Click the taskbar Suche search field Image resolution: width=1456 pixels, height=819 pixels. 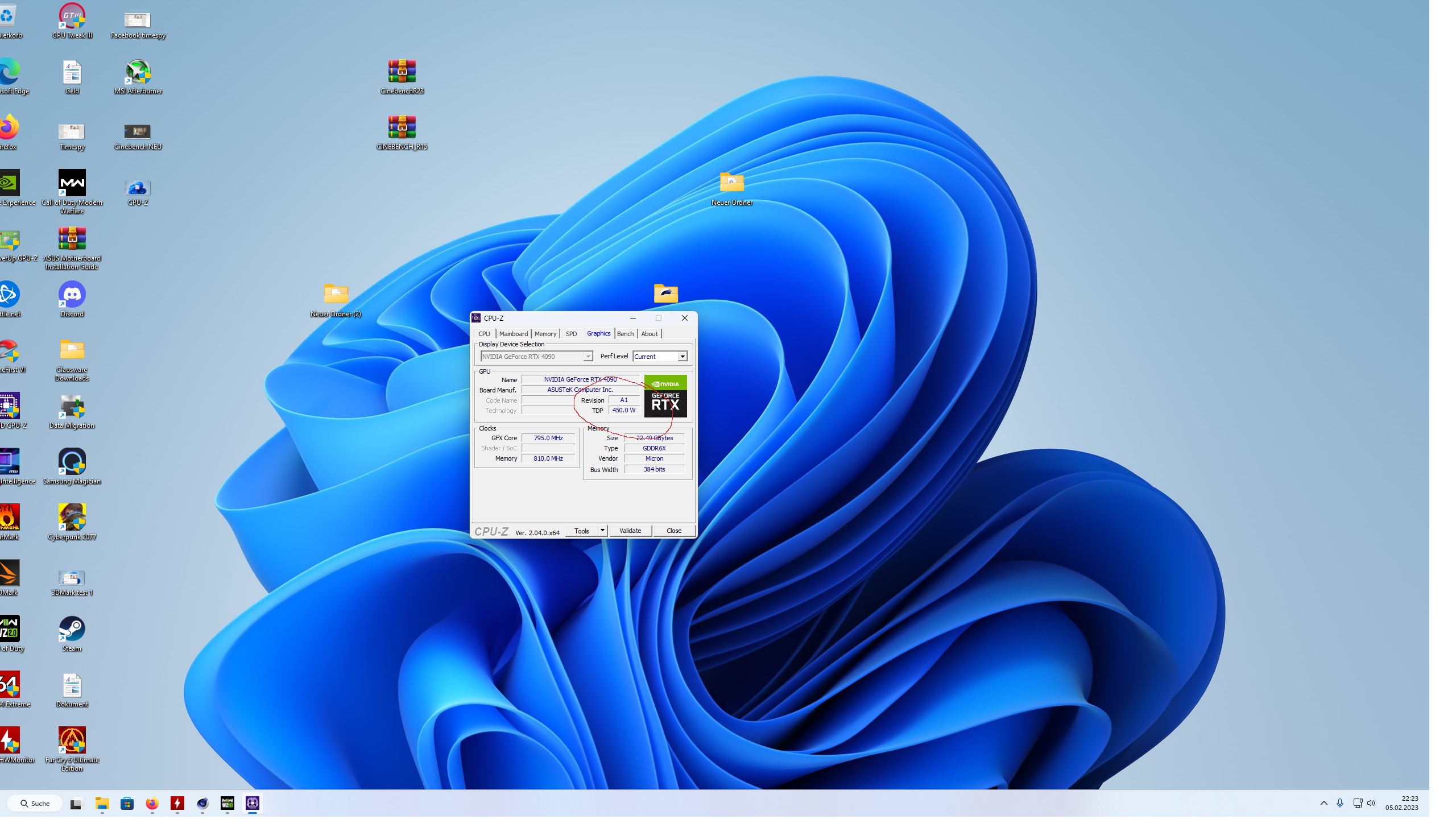tap(35, 803)
